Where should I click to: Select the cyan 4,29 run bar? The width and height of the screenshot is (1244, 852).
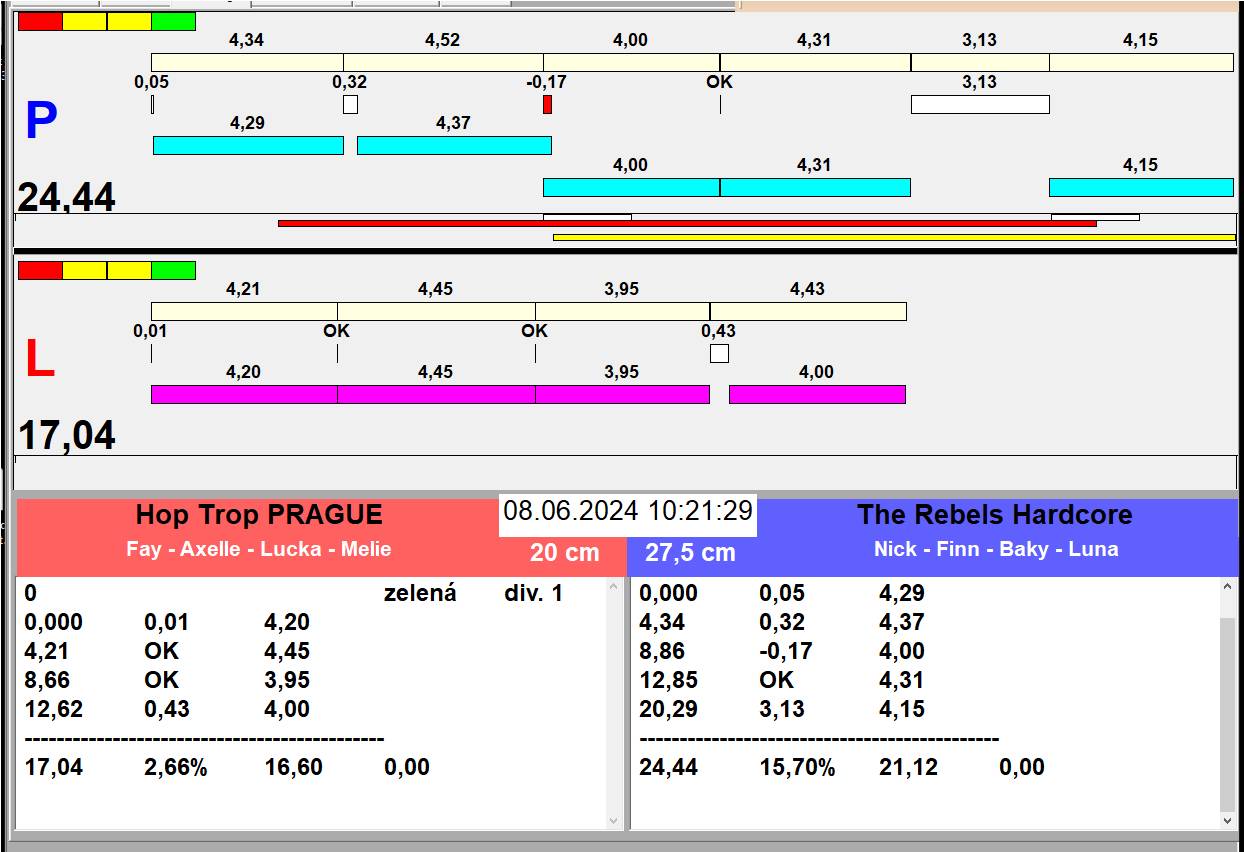point(248,145)
